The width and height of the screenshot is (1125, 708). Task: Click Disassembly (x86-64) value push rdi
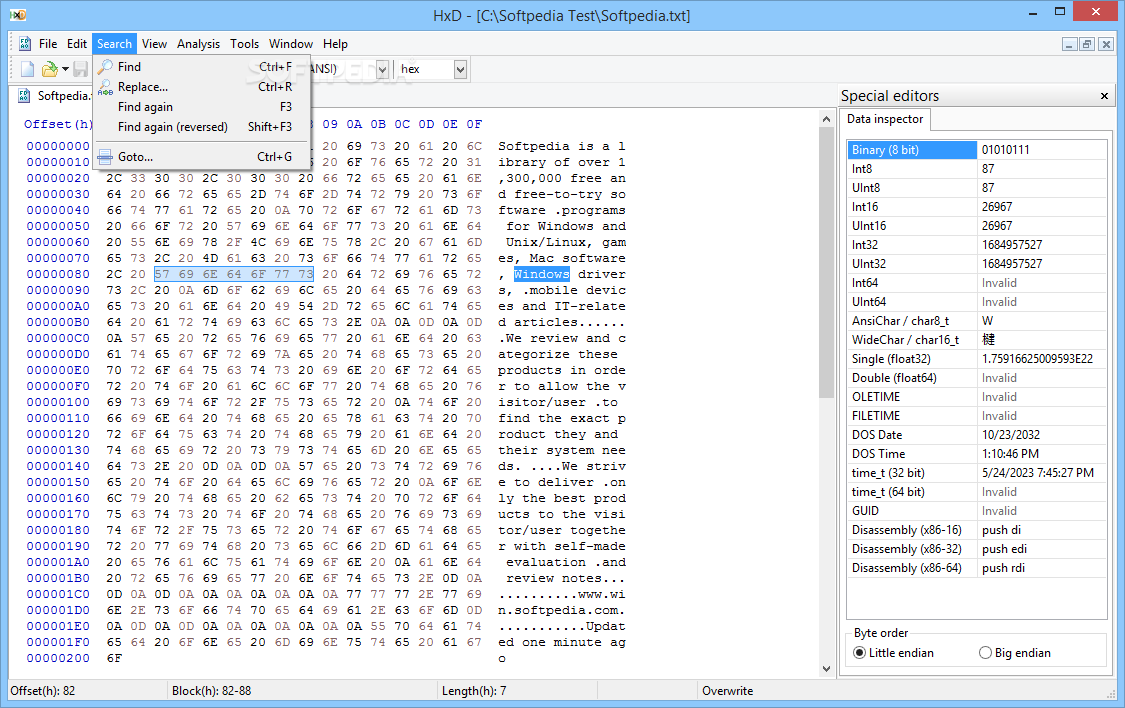[1003, 568]
